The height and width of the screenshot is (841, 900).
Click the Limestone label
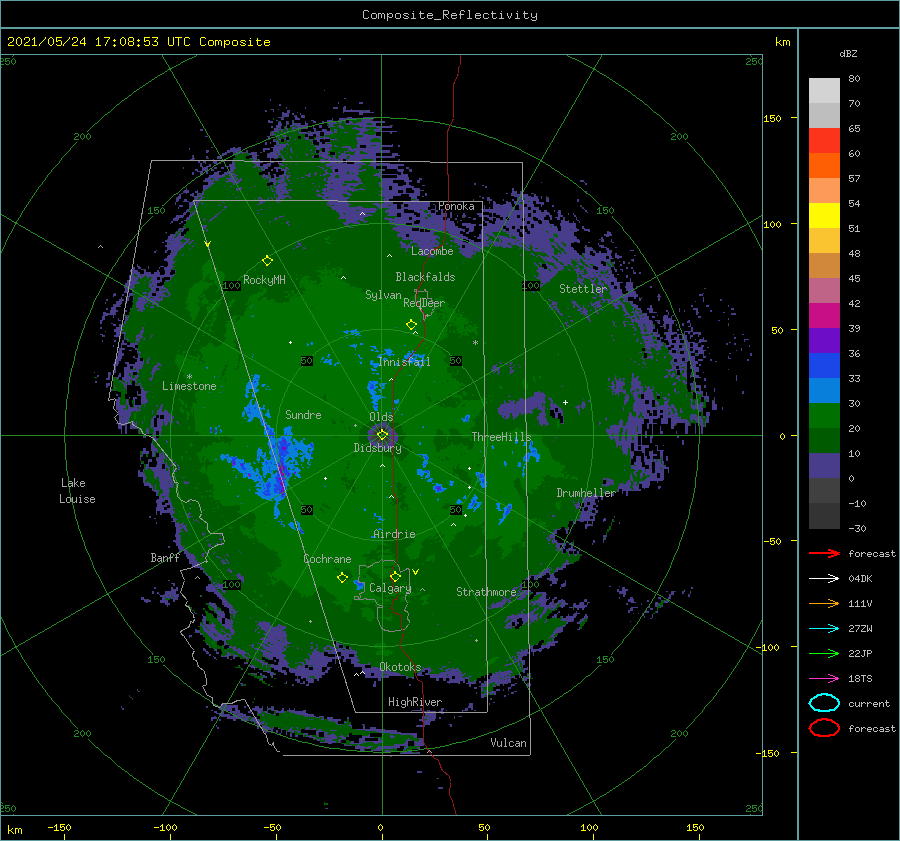coord(189,386)
